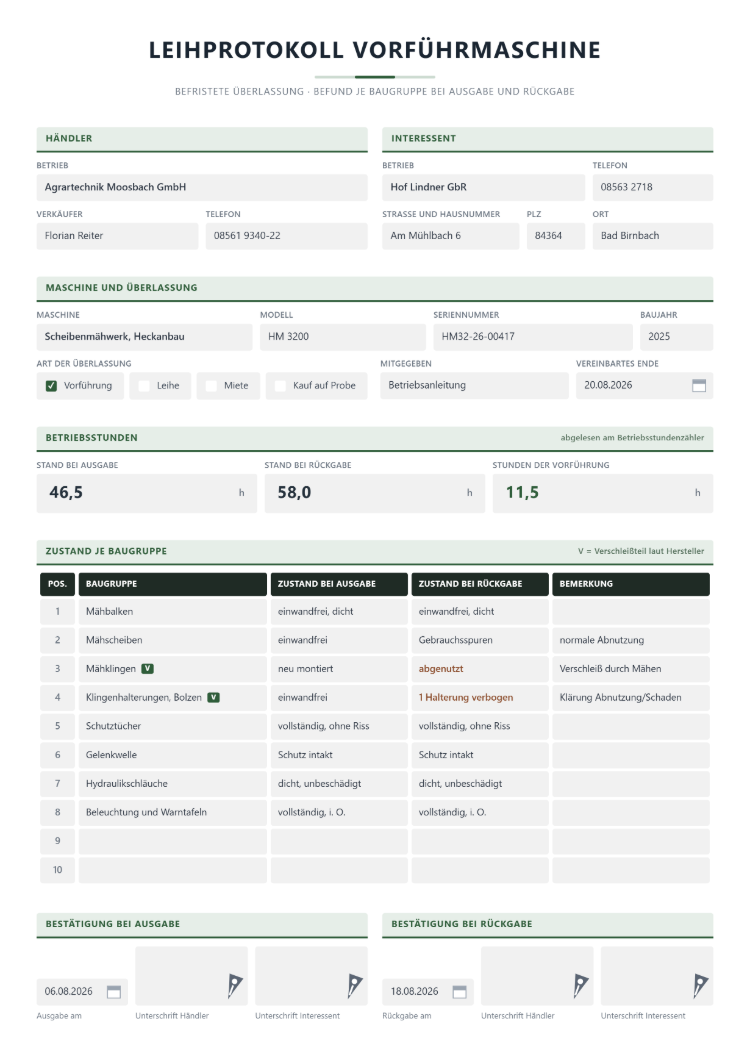Click column header Zustand bei Ausgabe
This screenshot has height=1060, width=750.
click(x=339, y=584)
